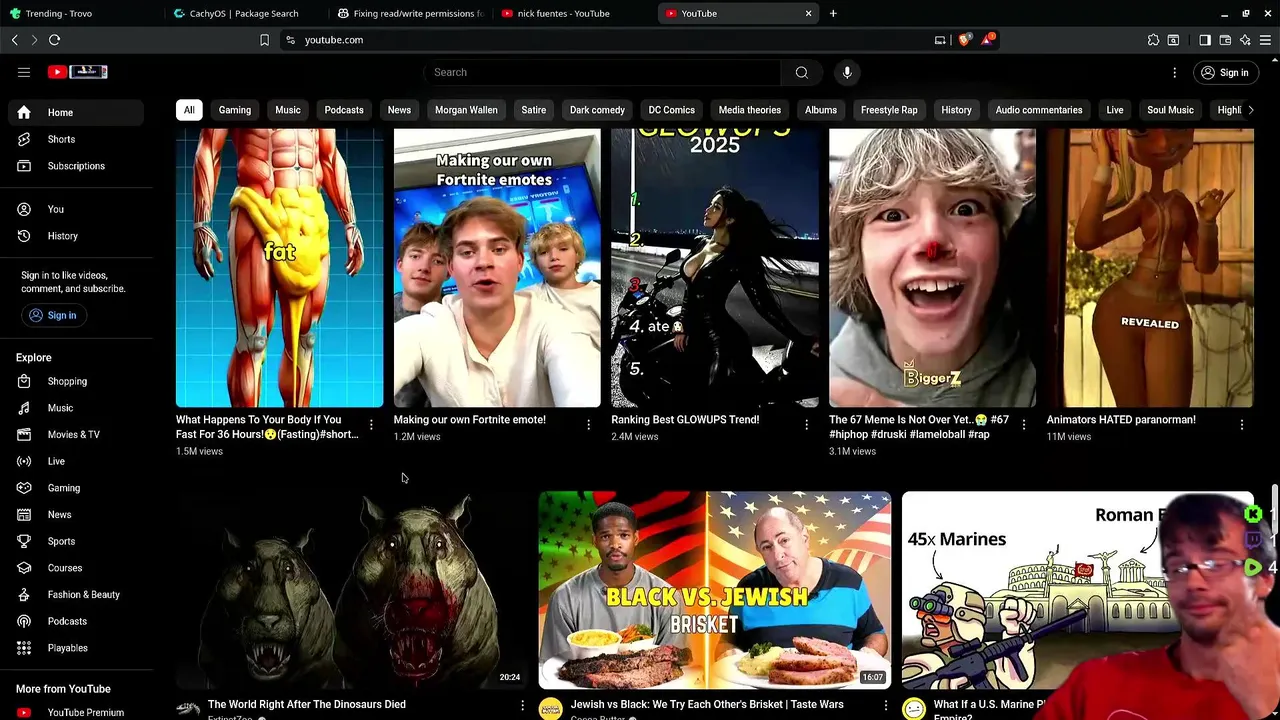
Task: Open options for paranorman Short
Action: (x=1242, y=425)
